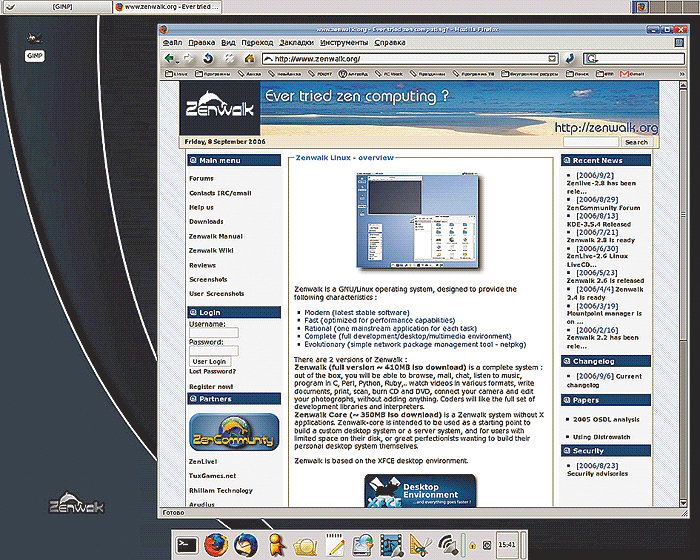Screen dimensions: 700x560
Task: Open the Google search engine selector
Action: point(592,59)
